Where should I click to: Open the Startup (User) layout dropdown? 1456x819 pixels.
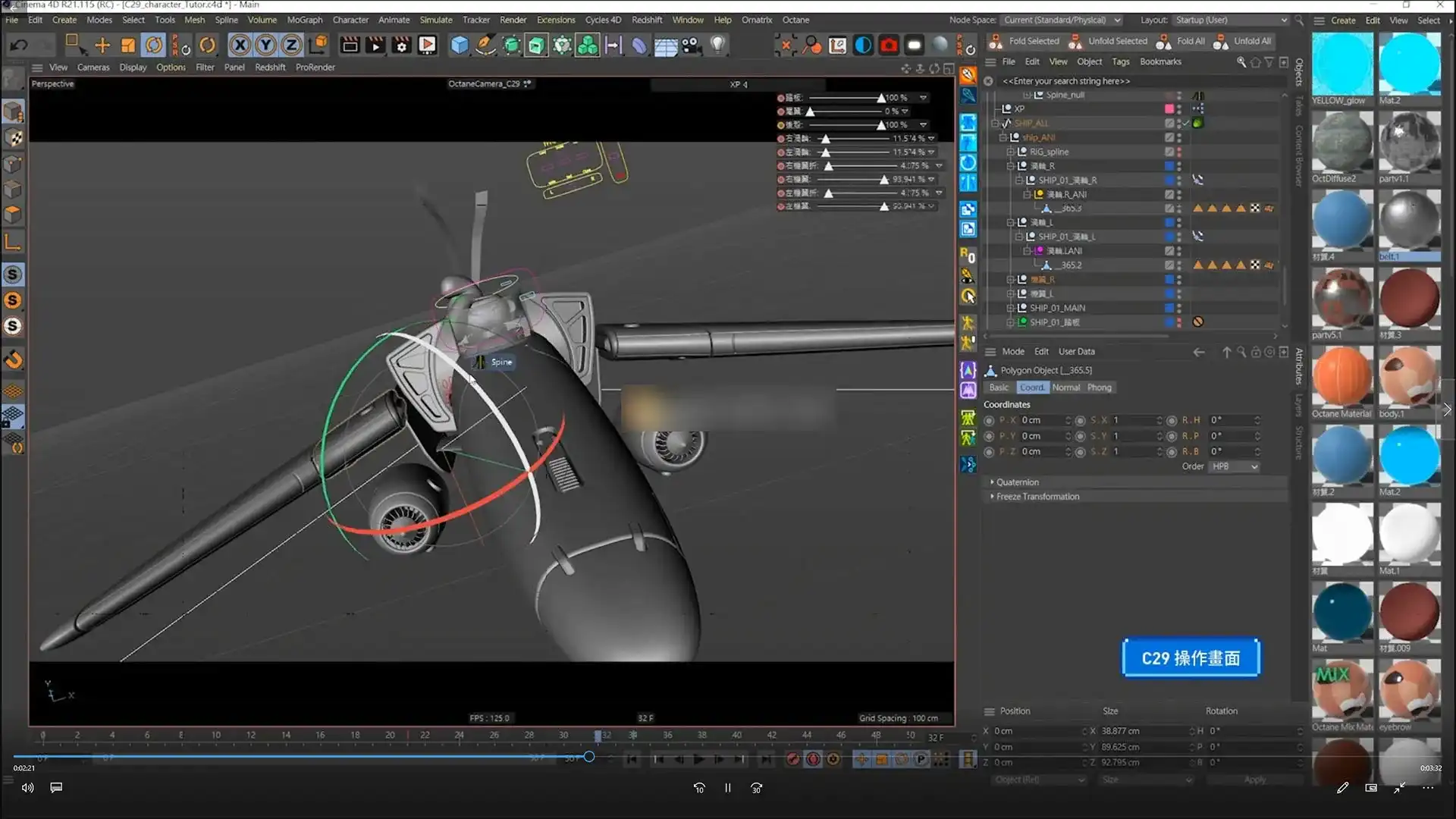point(1230,20)
